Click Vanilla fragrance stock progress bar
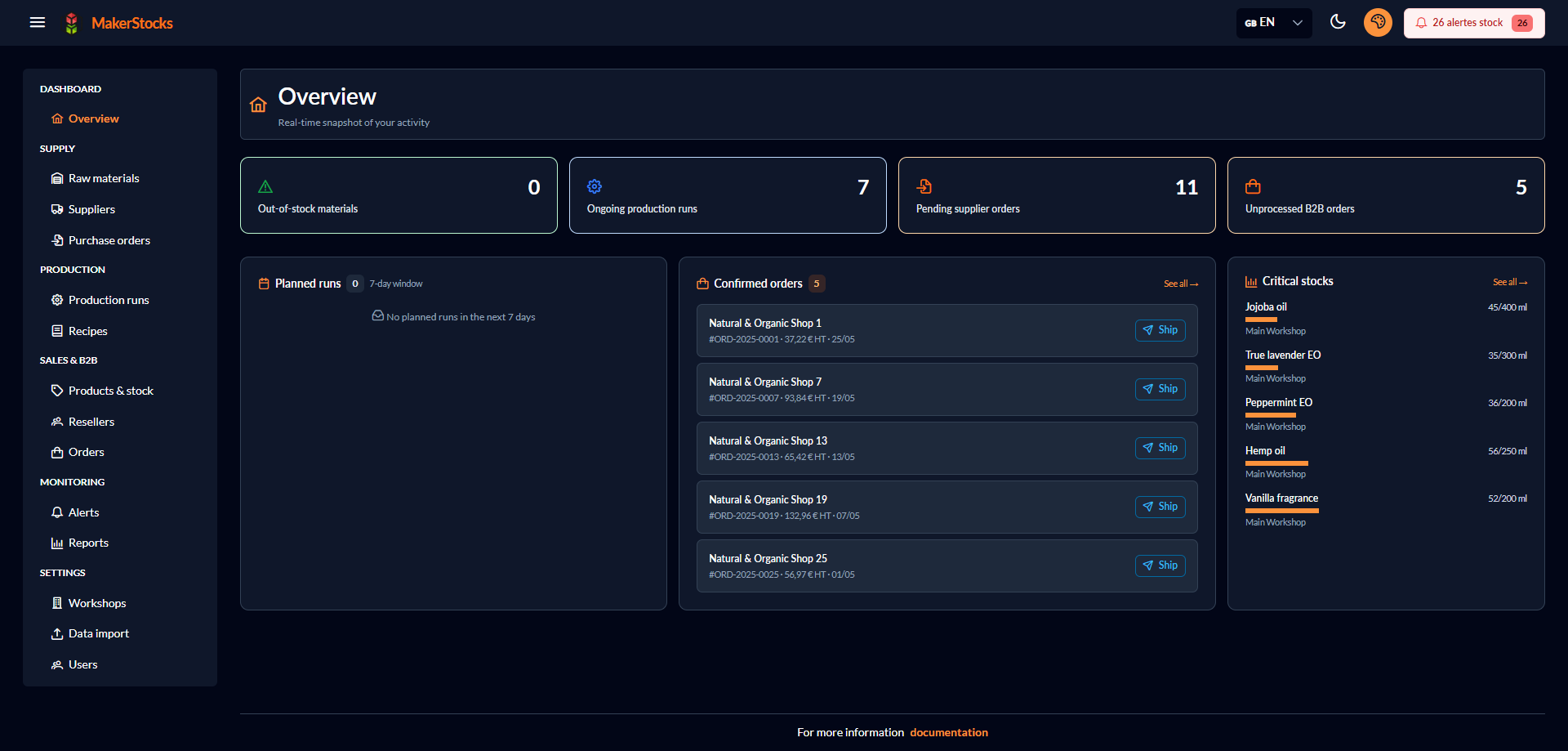Image resolution: width=1568 pixels, height=751 pixels. 1282,511
